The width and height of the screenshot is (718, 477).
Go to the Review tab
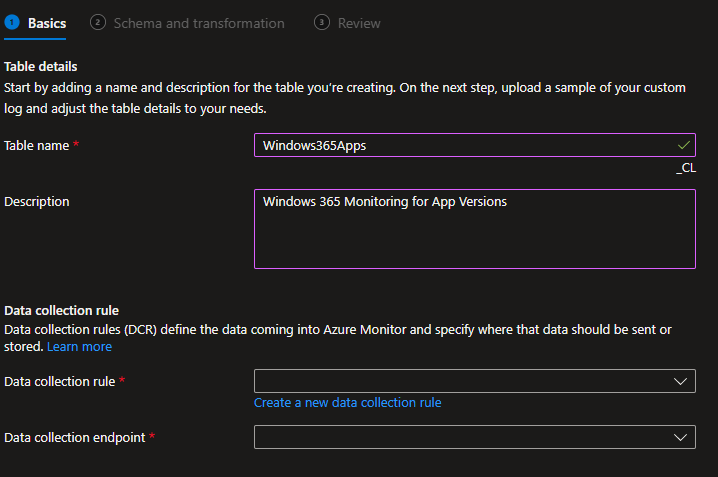point(359,23)
